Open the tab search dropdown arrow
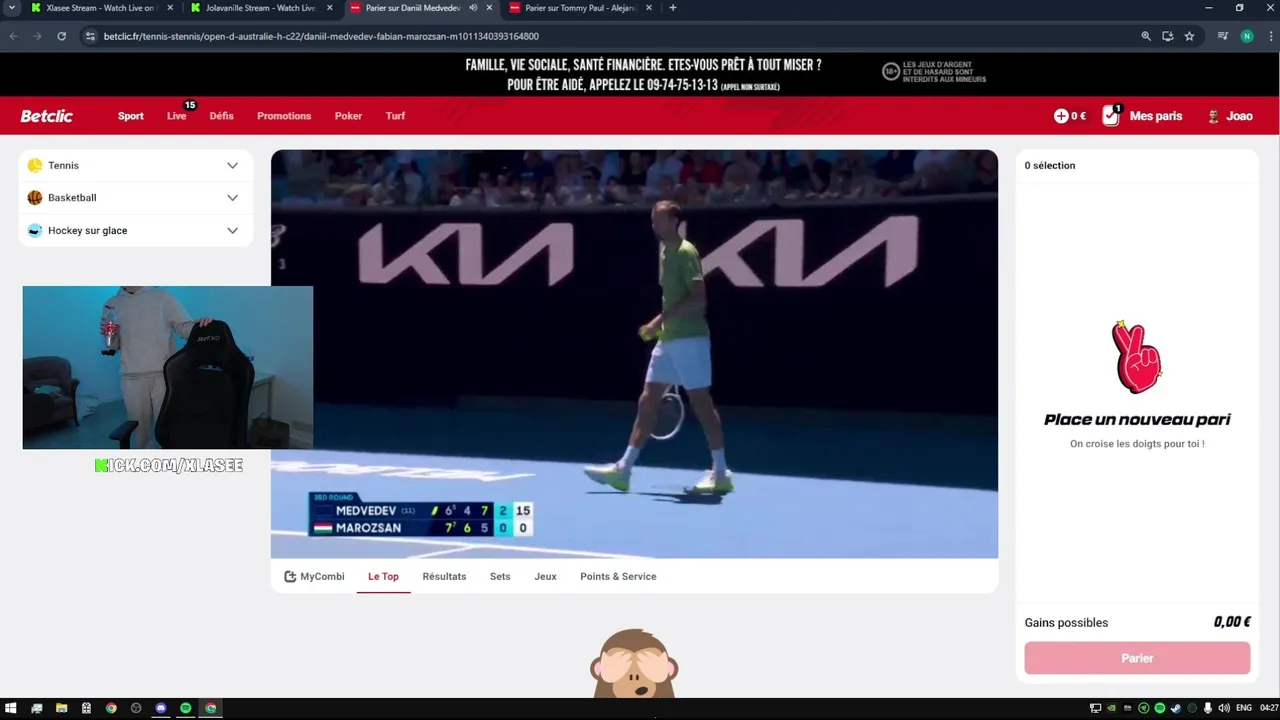 click(12, 8)
